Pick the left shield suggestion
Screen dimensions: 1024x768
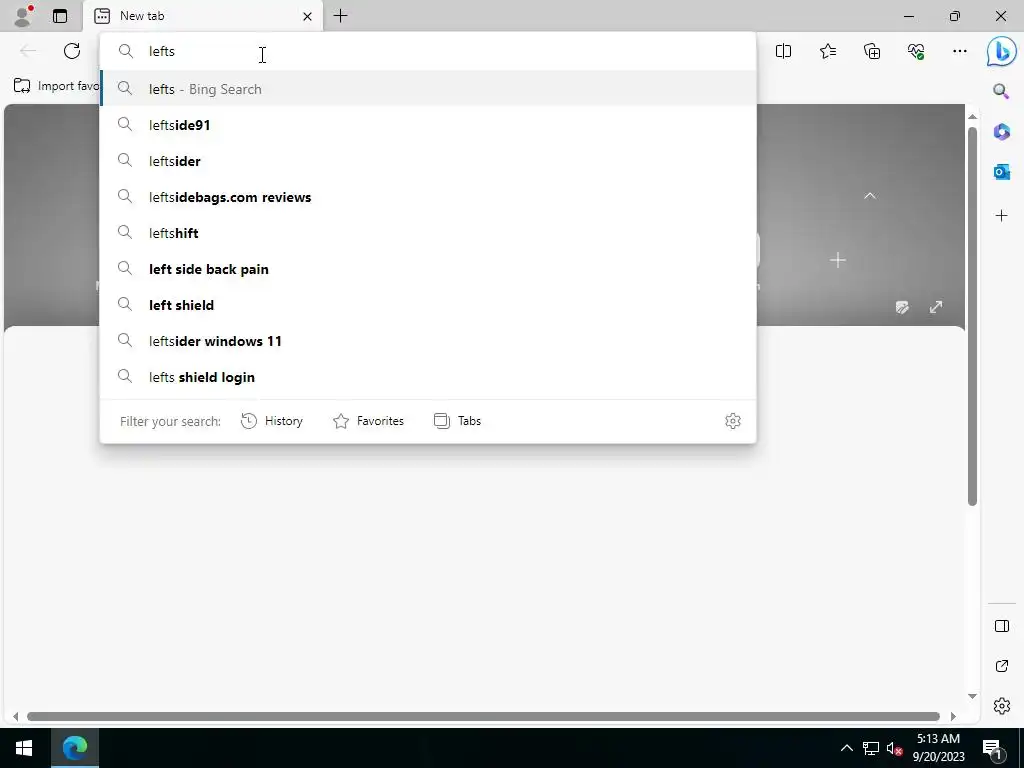pyautogui.click(x=428, y=304)
